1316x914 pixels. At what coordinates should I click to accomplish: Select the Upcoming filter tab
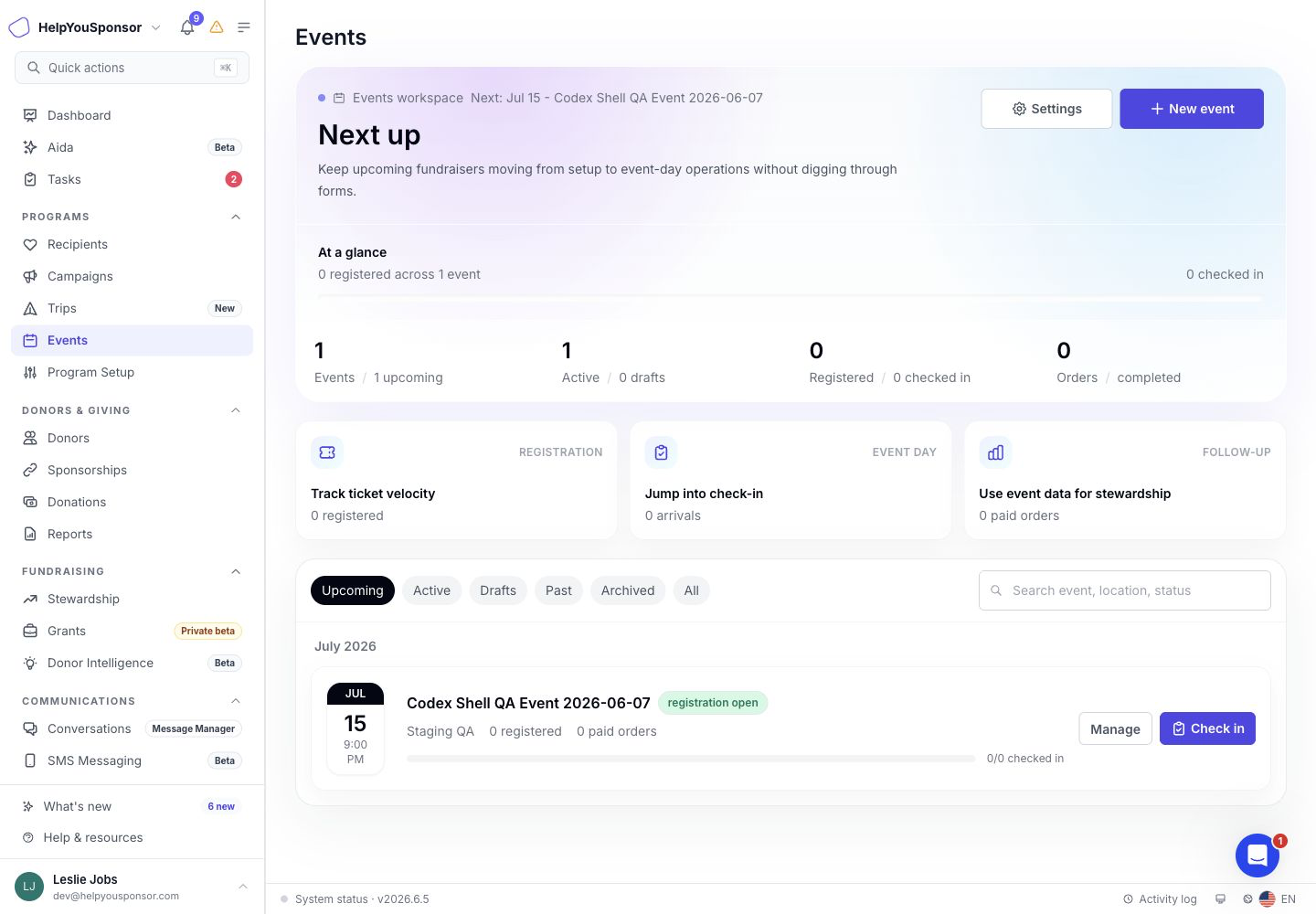coord(353,590)
